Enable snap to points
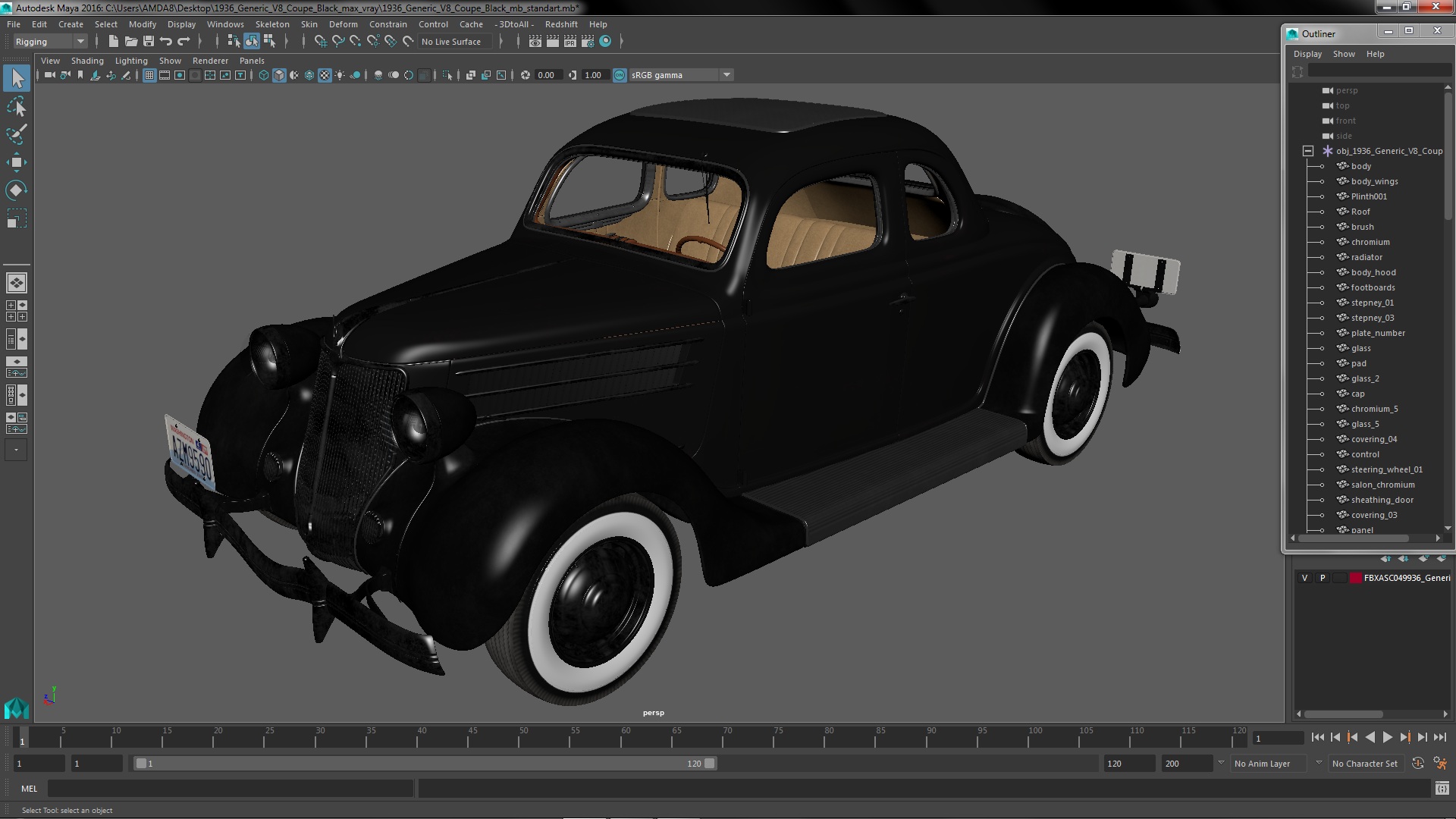 [356, 42]
